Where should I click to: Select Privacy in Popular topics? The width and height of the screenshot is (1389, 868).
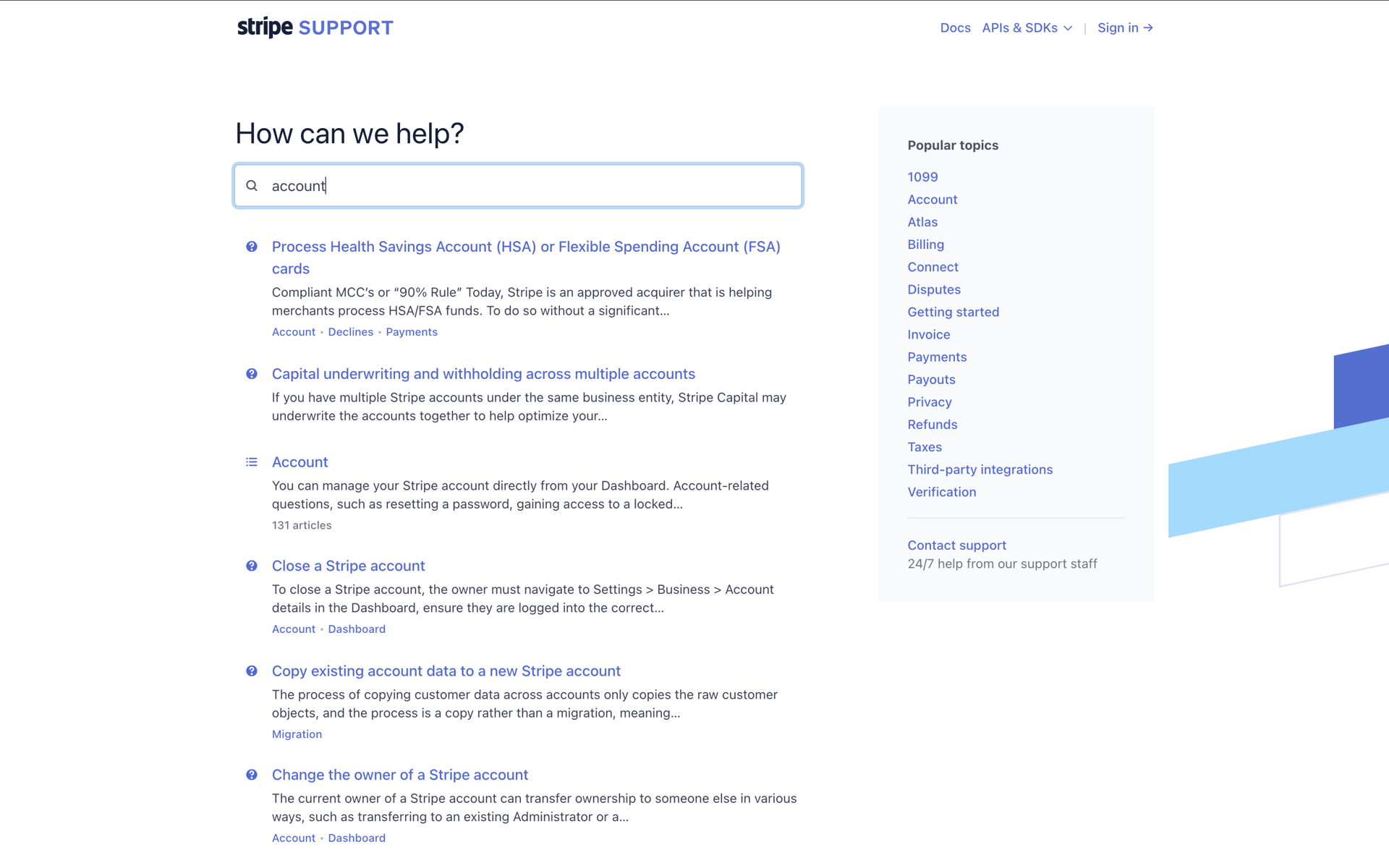930,402
